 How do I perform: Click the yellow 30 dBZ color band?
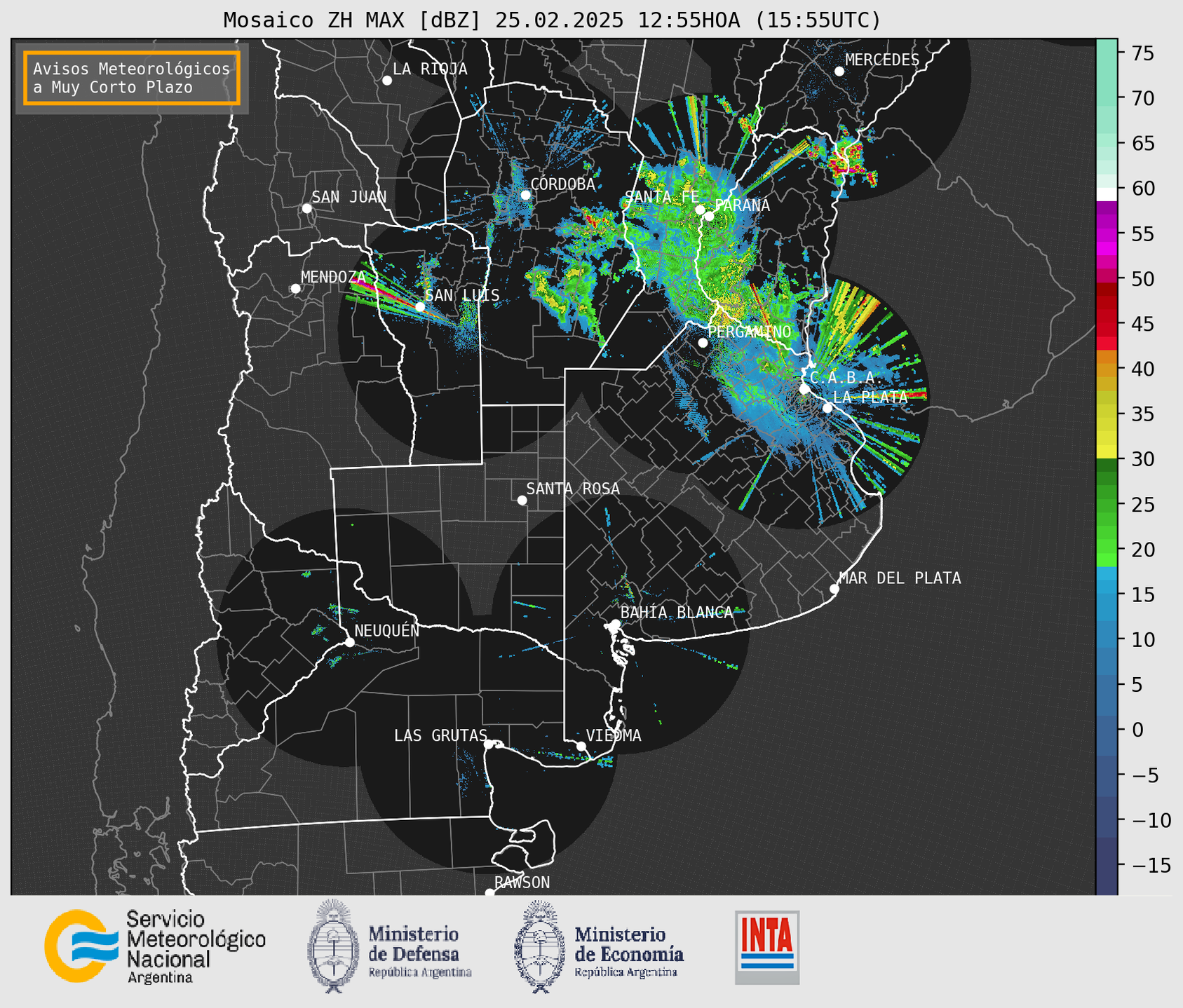pos(1107,452)
